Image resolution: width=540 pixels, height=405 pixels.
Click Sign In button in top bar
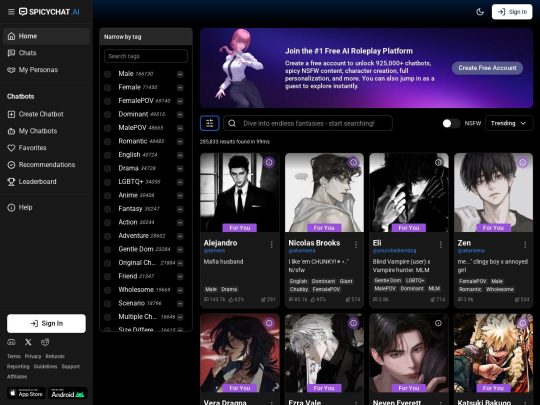tap(512, 12)
